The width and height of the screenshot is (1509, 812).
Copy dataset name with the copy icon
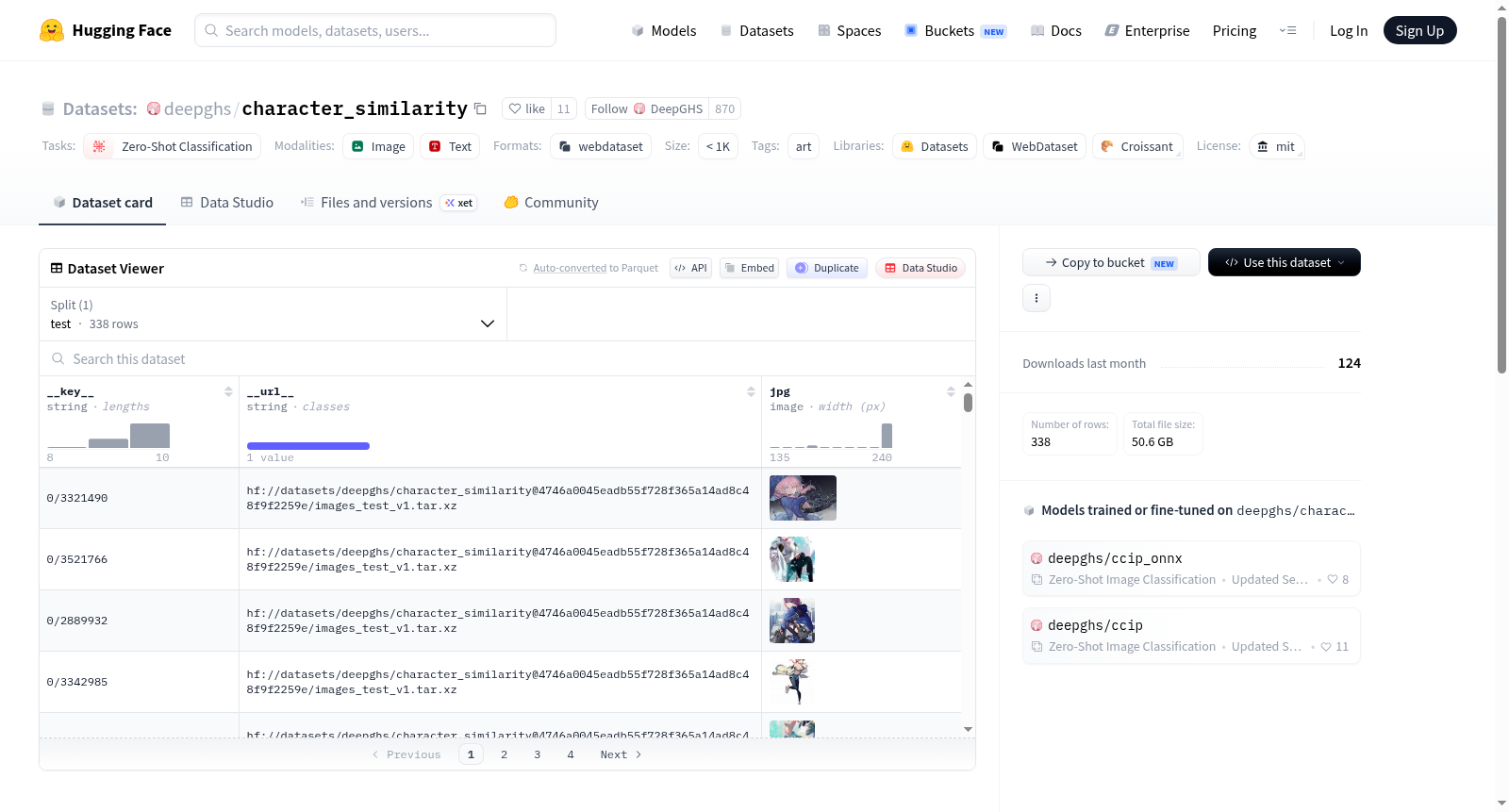480,108
